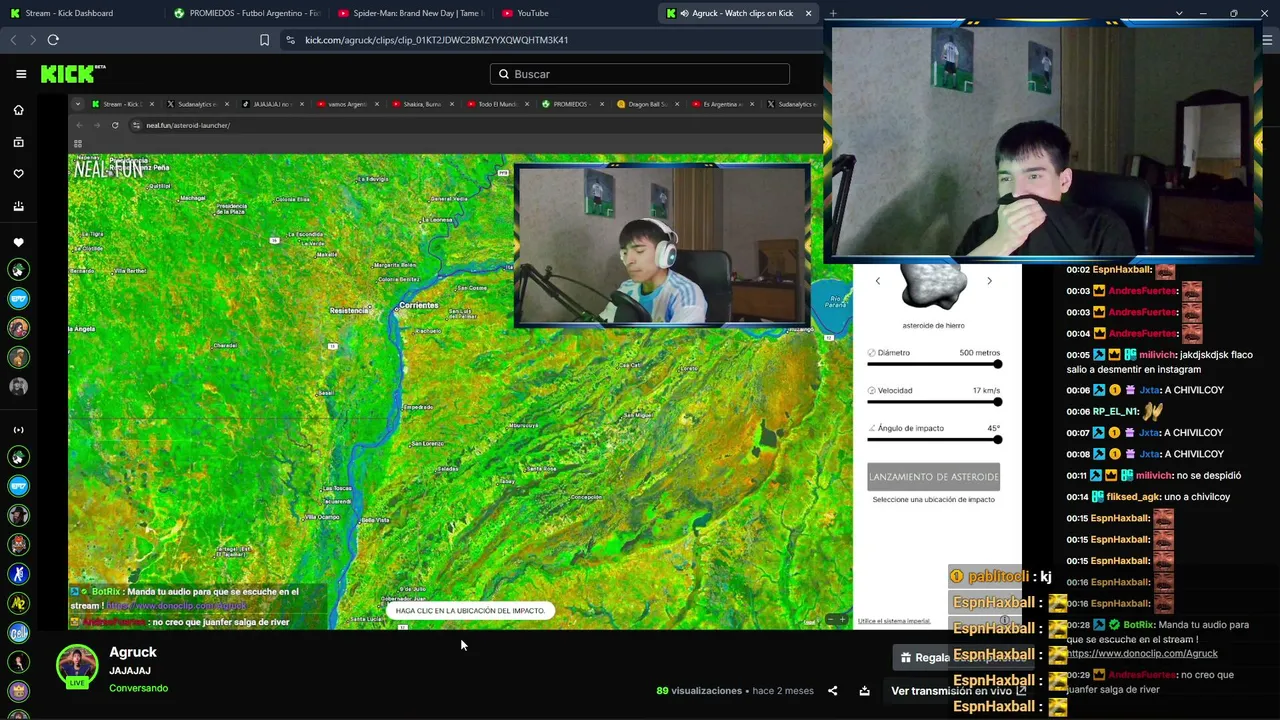Viewport: 1280px width, 720px height.
Task: Open the Conversando category link
Action: [x=138, y=688]
